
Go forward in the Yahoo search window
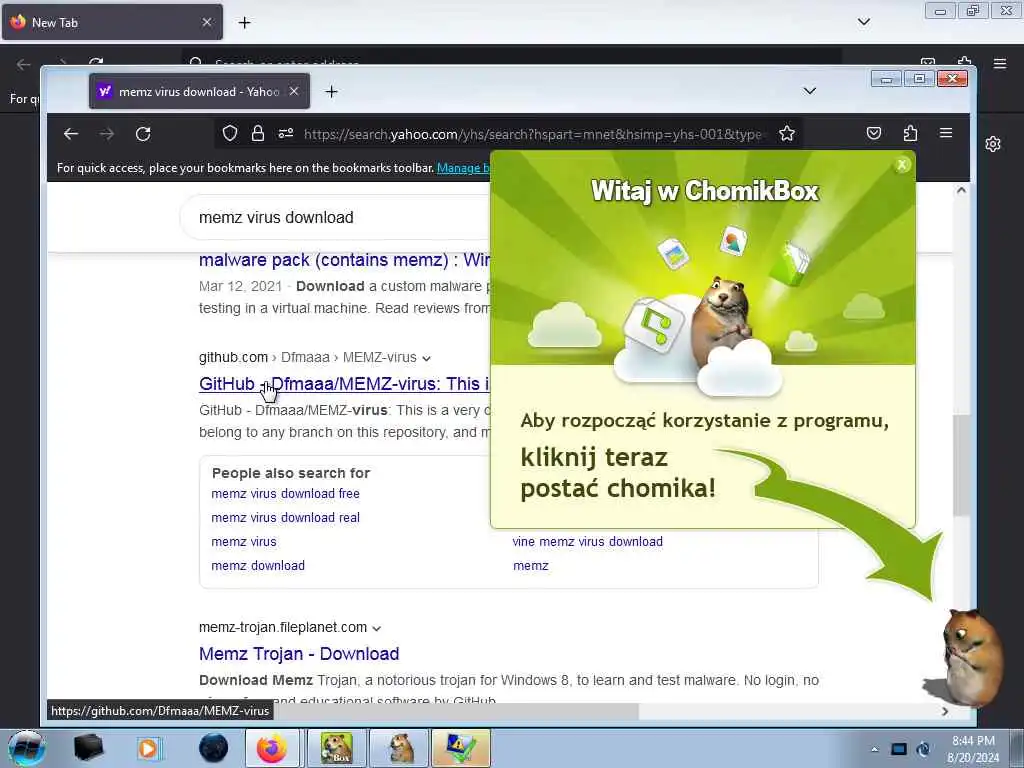[x=106, y=134]
